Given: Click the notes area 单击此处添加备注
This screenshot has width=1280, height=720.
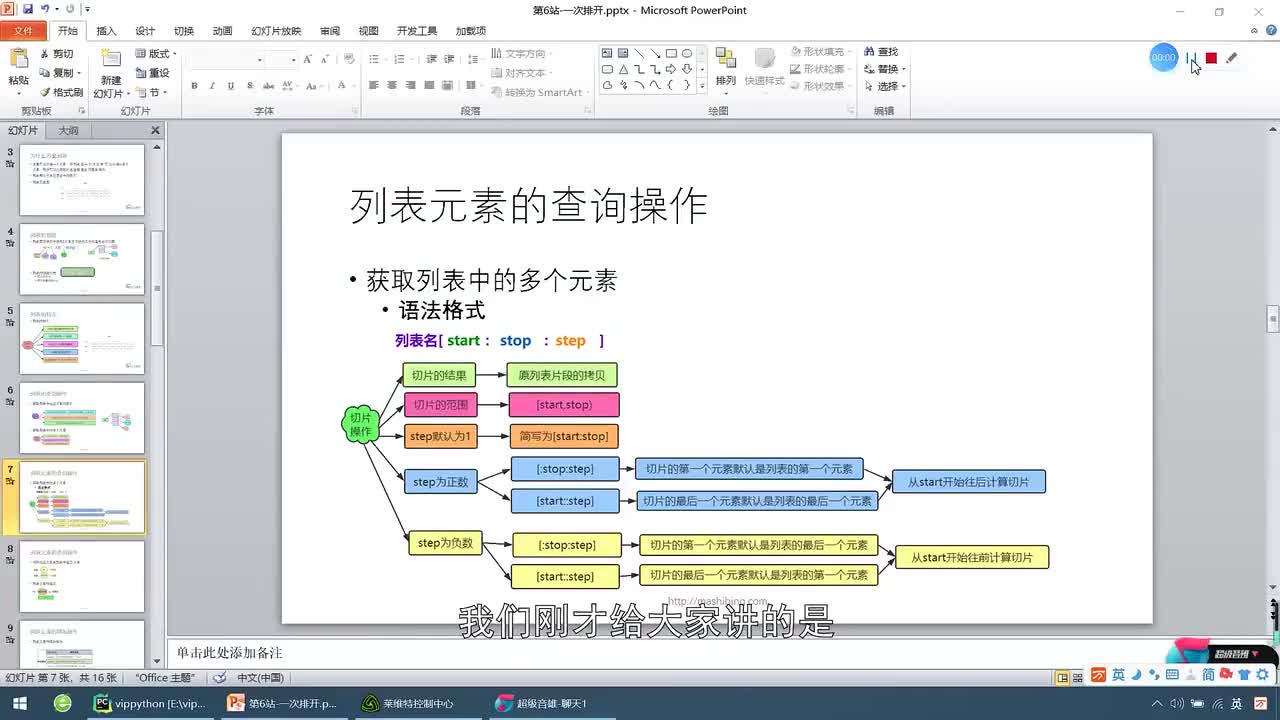Looking at the screenshot, I should coord(230,653).
